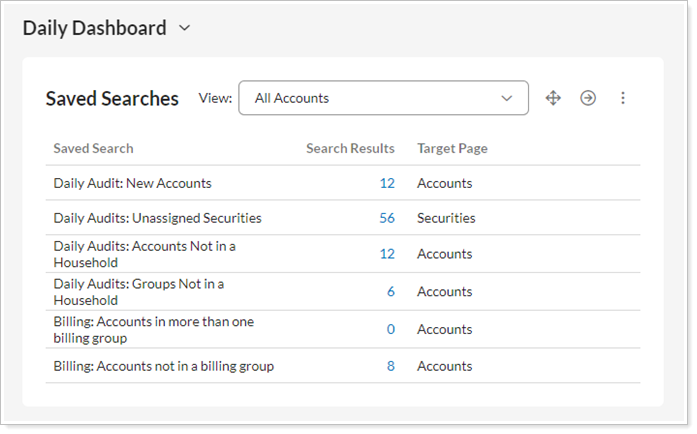Click the Target Page column header
This screenshot has width=697, height=434.
tap(452, 148)
